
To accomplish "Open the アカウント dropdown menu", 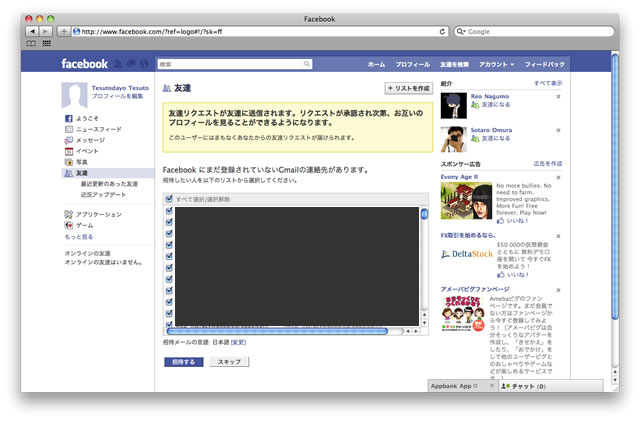I will click(496, 65).
